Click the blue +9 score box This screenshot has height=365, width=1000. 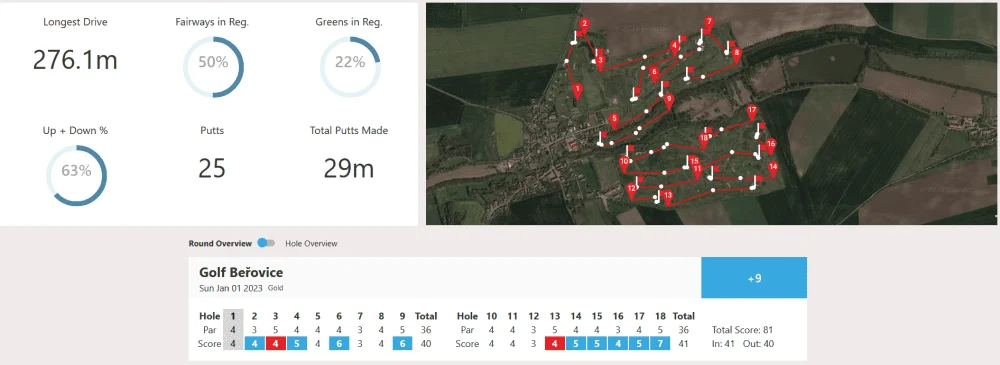754,278
